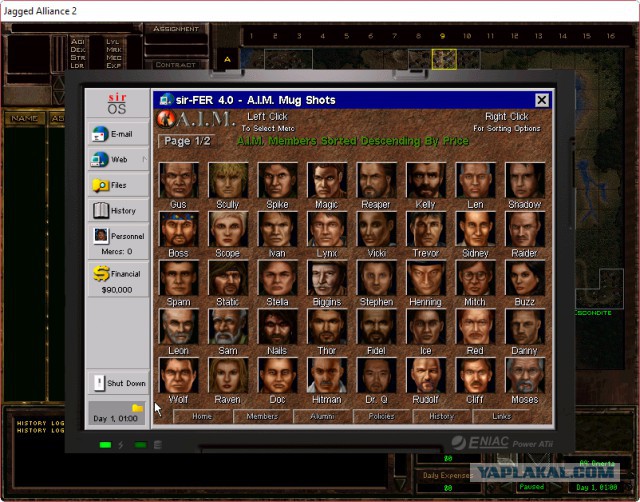The height and width of the screenshot is (502, 640).
Task: Select mercenary Reaper portrait
Action: (x=376, y=180)
